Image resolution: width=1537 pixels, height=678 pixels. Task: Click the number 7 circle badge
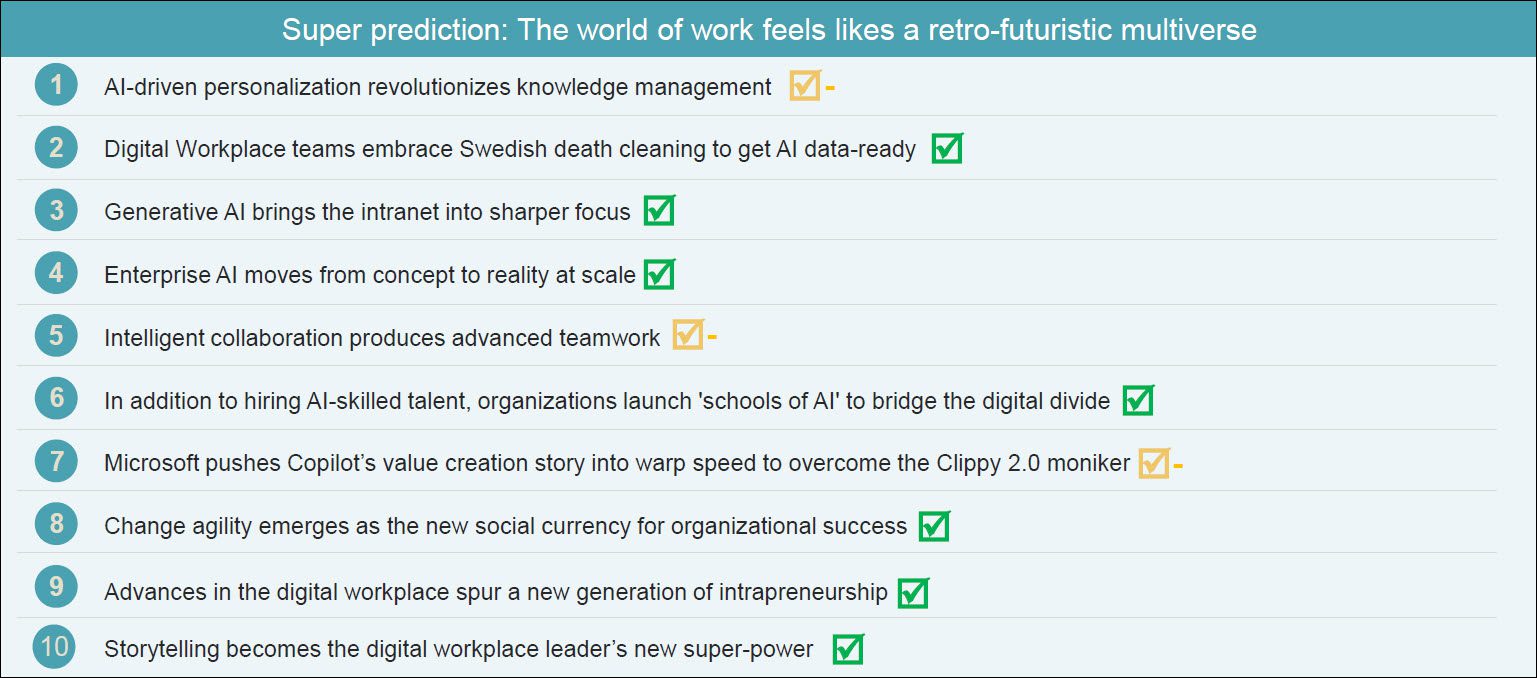pyautogui.click(x=56, y=462)
